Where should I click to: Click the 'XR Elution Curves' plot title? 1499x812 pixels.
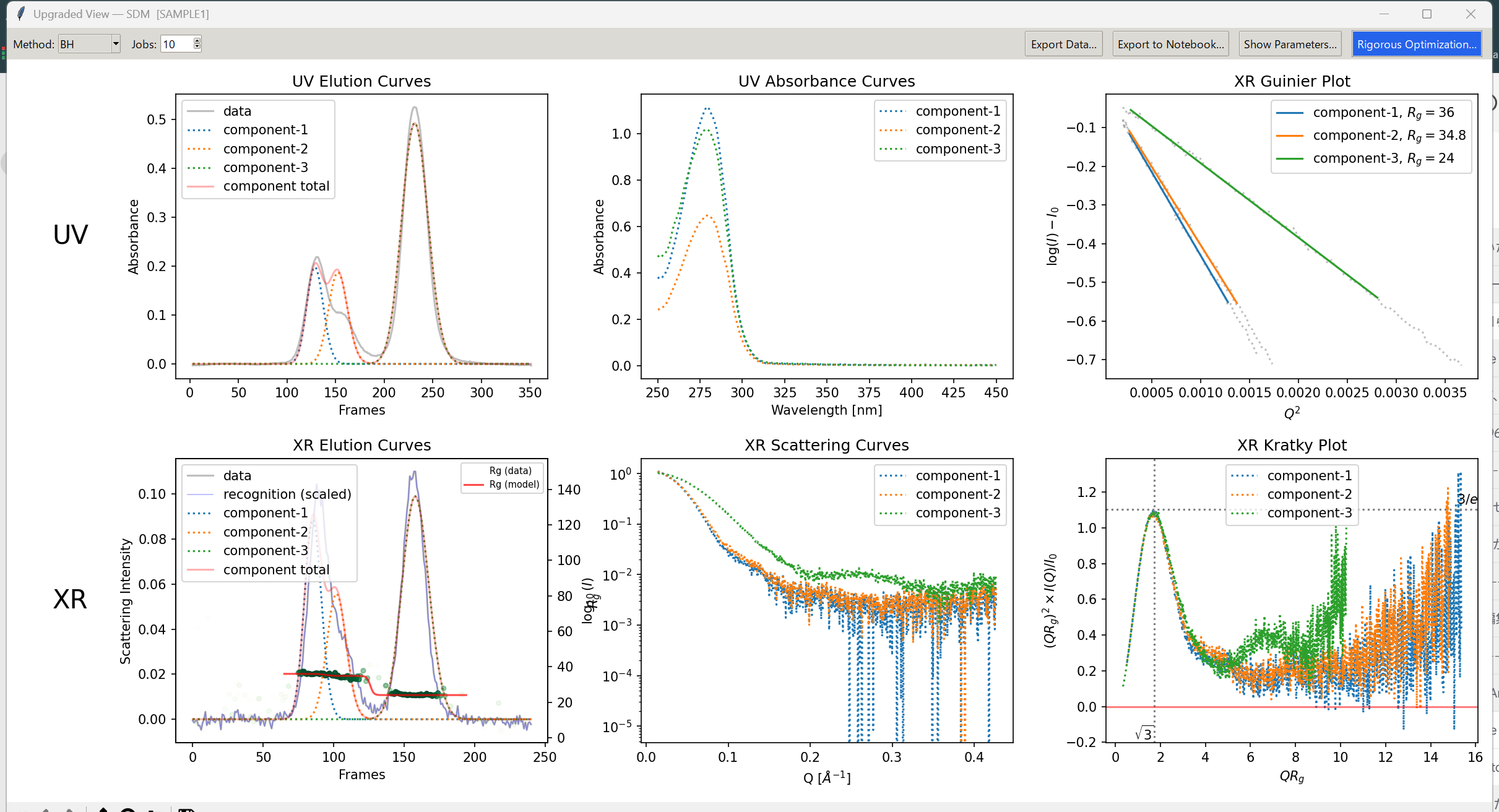tap(361, 445)
